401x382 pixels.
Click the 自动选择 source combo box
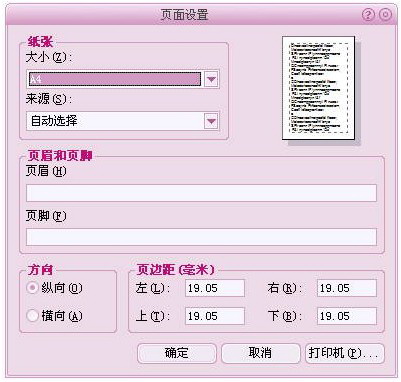tap(122, 121)
